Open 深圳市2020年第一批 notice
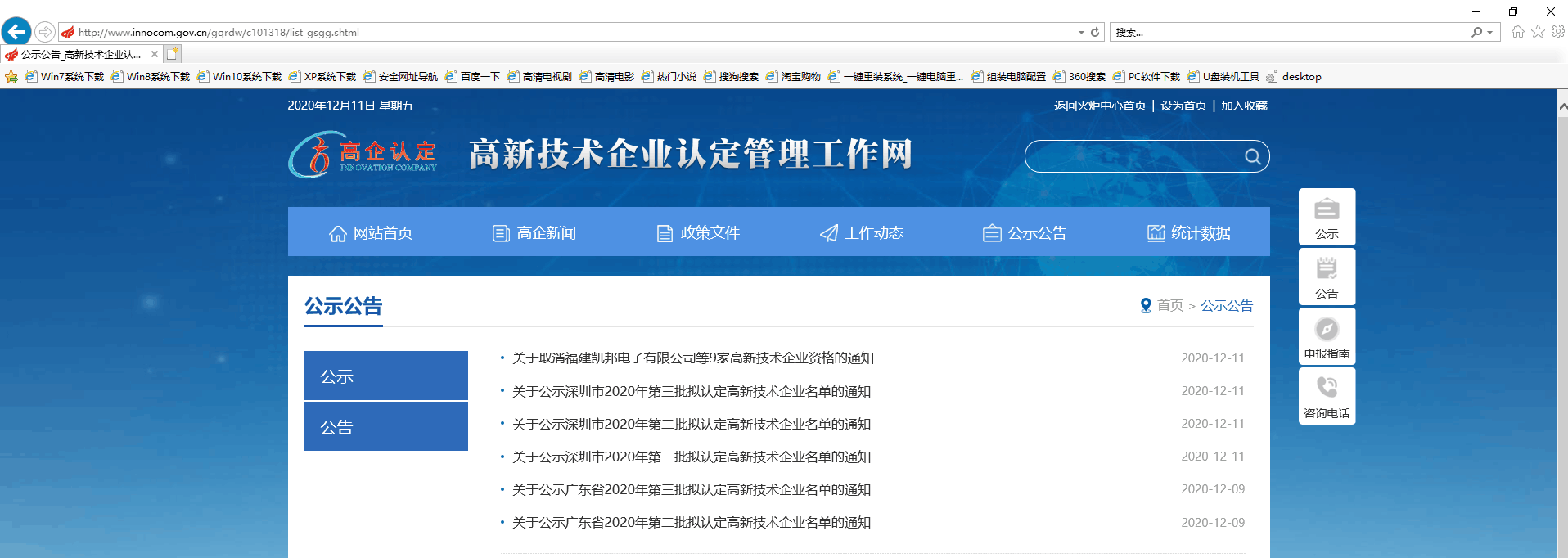Image resolution: width=1568 pixels, height=558 pixels. click(x=692, y=457)
